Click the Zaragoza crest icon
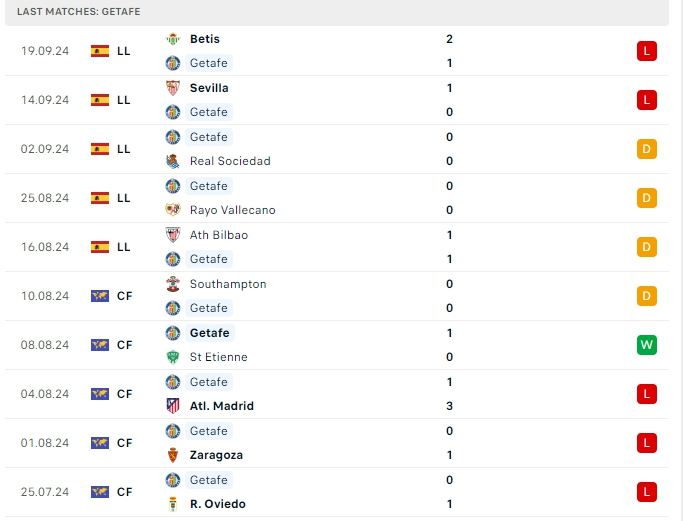 (x=172, y=455)
